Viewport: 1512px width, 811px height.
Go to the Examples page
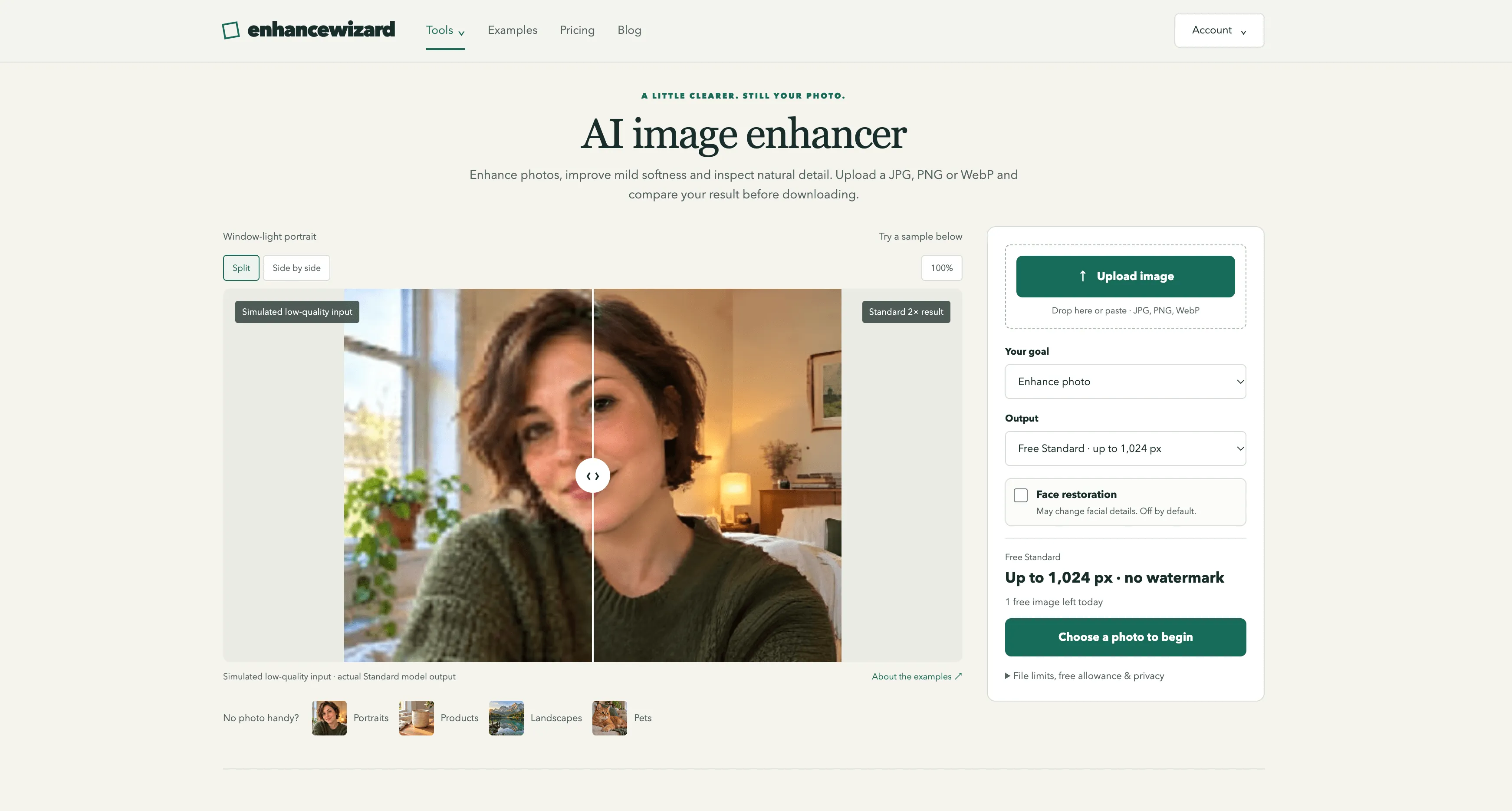tap(512, 30)
